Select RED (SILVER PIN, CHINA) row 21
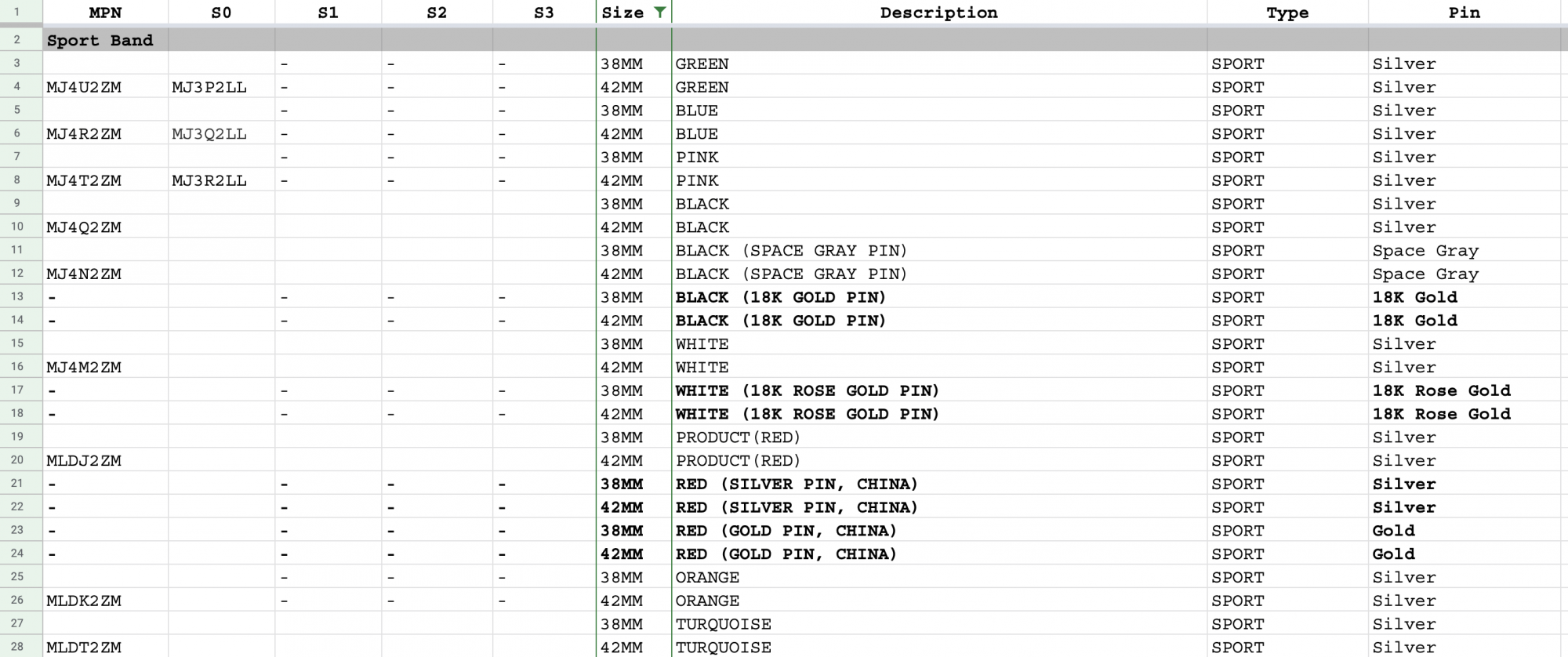1568x657 pixels. (939, 484)
